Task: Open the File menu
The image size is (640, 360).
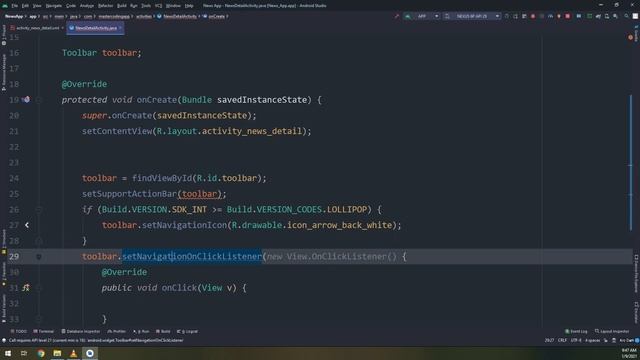Action: click(15, 6)
